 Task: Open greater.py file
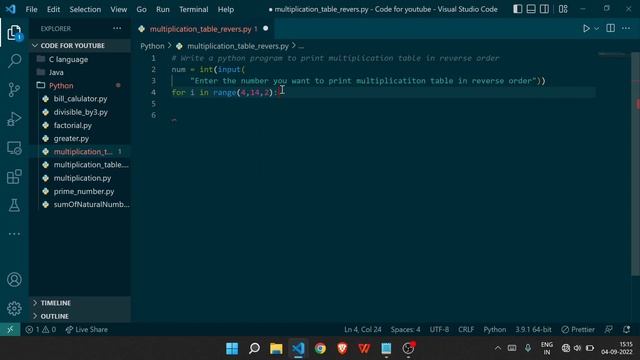click(80, 138)
